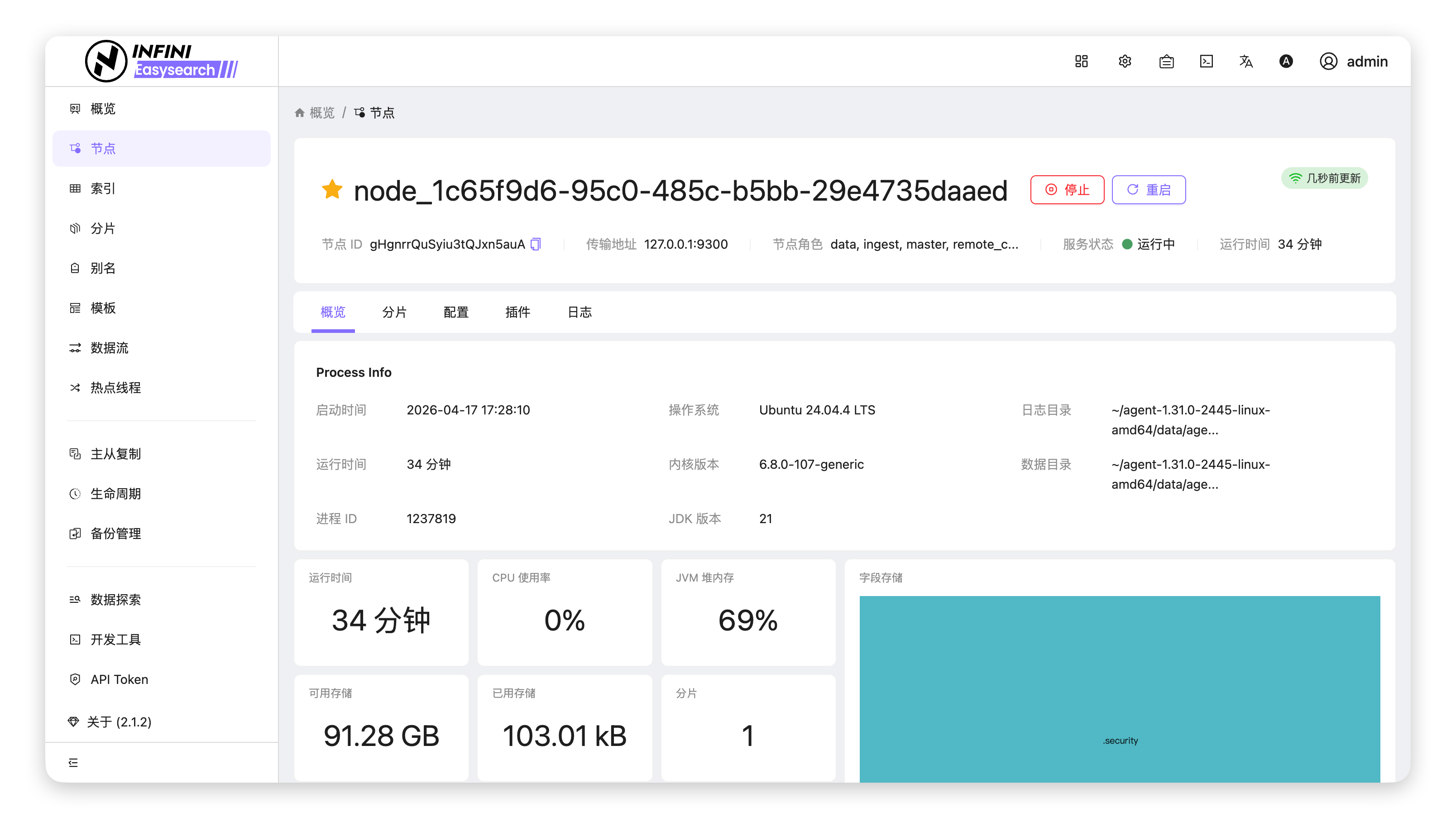
Task: Collapse the sidebar with bottom menu icon
Action: (x=73, y=762)
